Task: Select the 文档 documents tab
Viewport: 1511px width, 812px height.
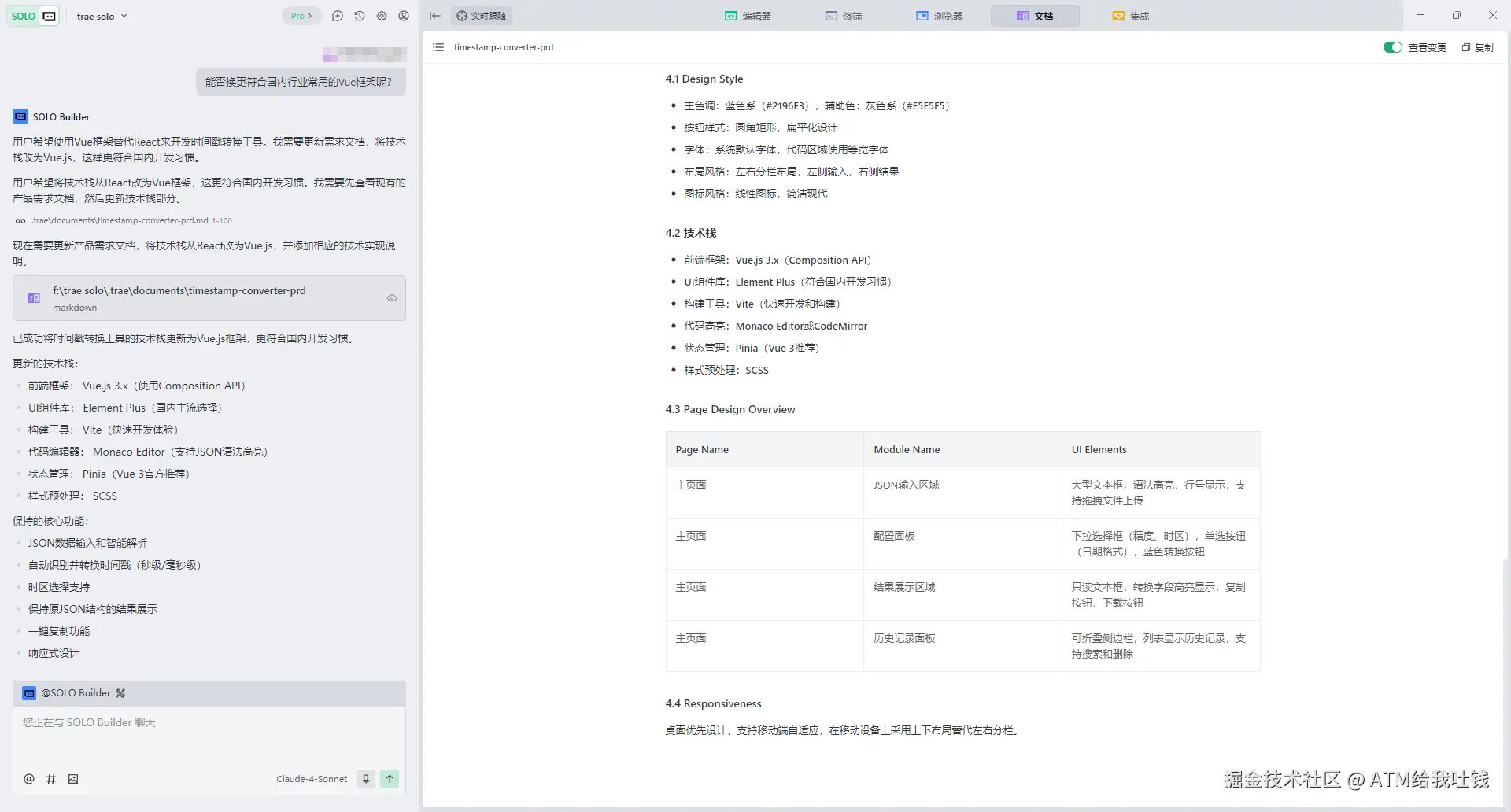Action: 1035,16
